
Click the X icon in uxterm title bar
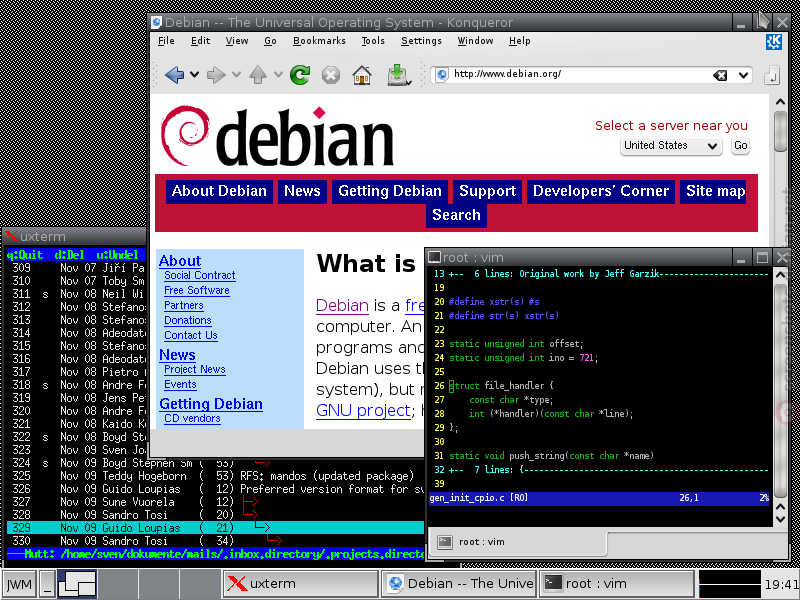coord(11,236)
